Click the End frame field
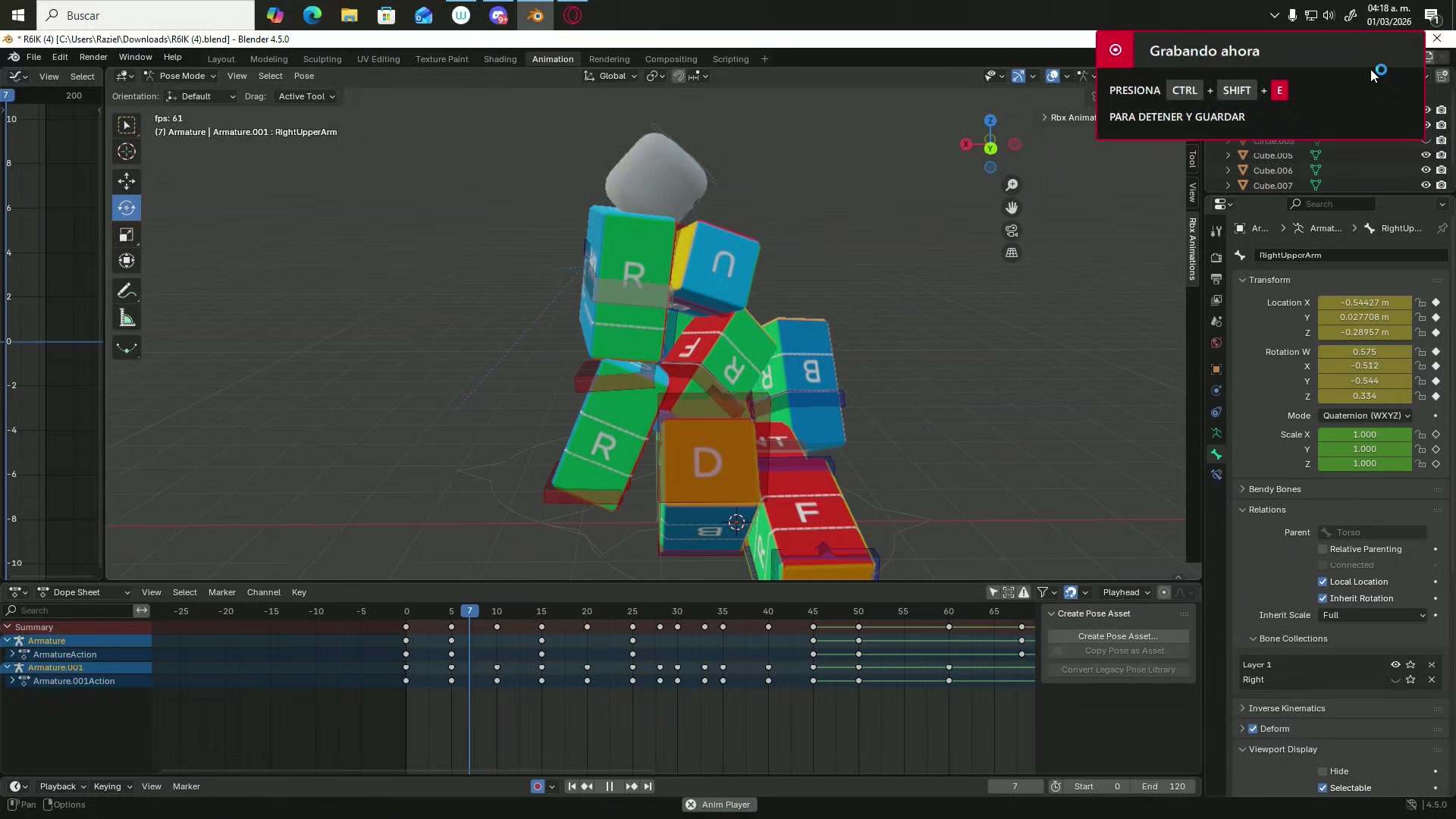The image size is (1456, 819). [1163, 786]
